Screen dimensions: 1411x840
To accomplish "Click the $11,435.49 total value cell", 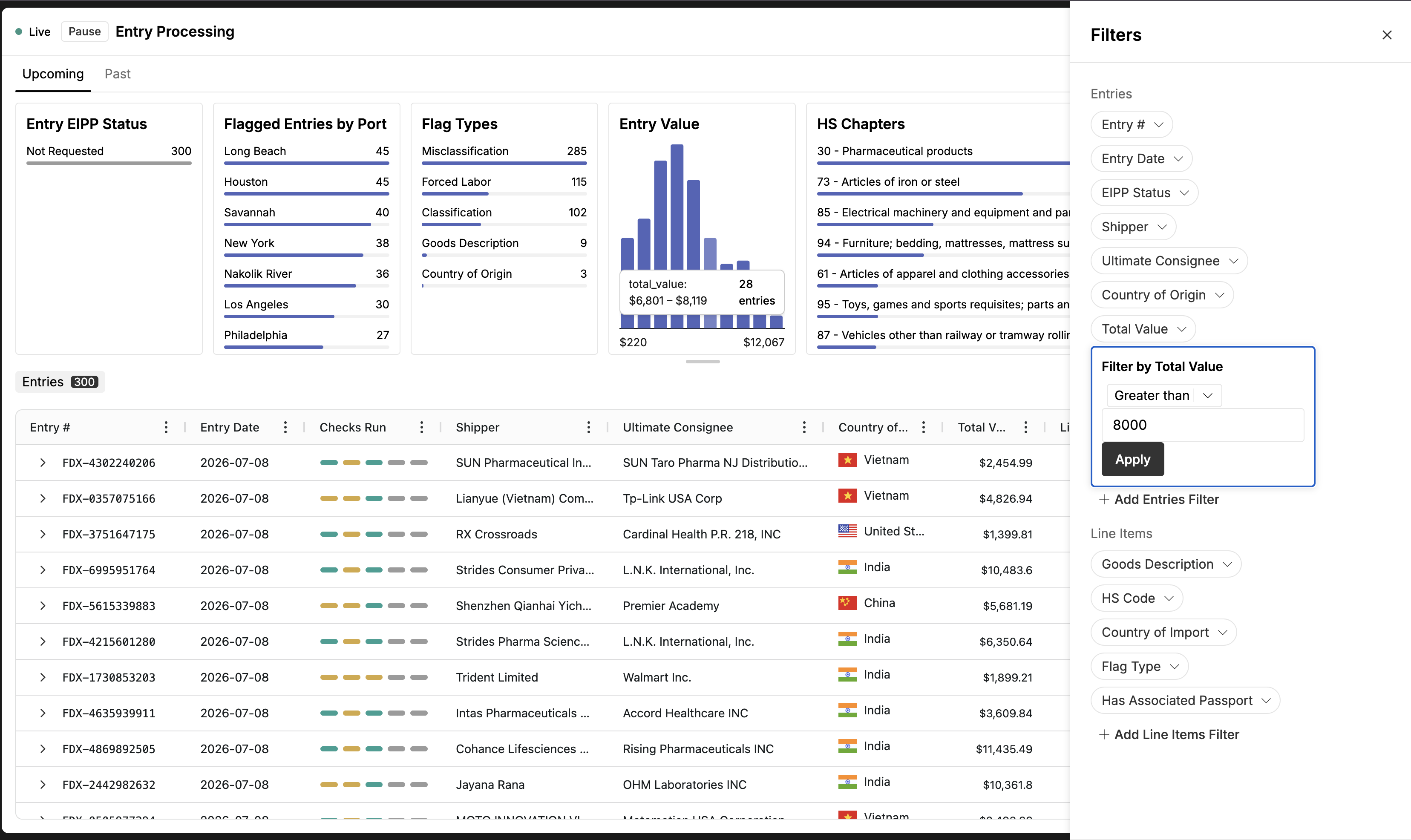I will pos(1003,749).
